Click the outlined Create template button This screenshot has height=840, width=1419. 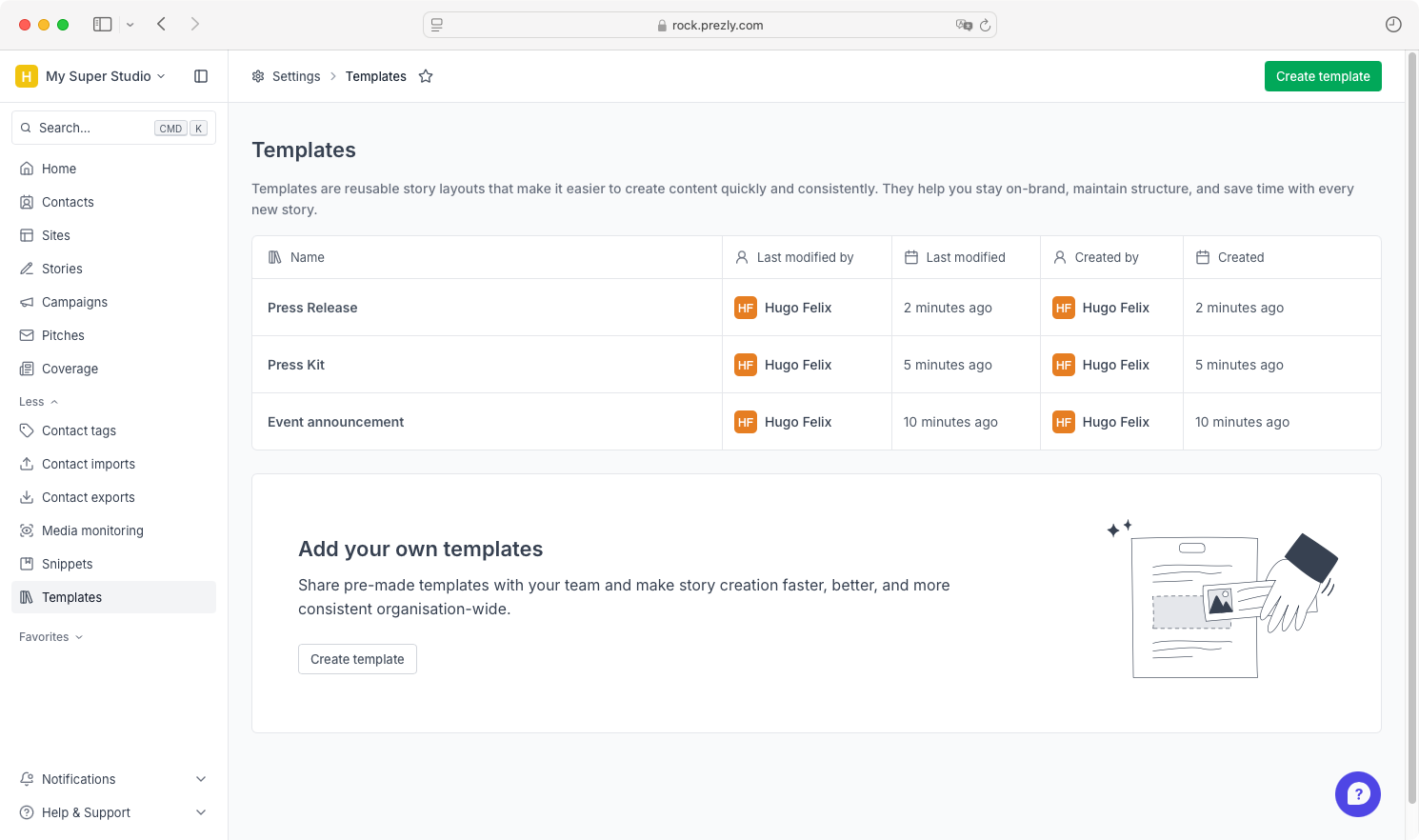tap(357, 659)
